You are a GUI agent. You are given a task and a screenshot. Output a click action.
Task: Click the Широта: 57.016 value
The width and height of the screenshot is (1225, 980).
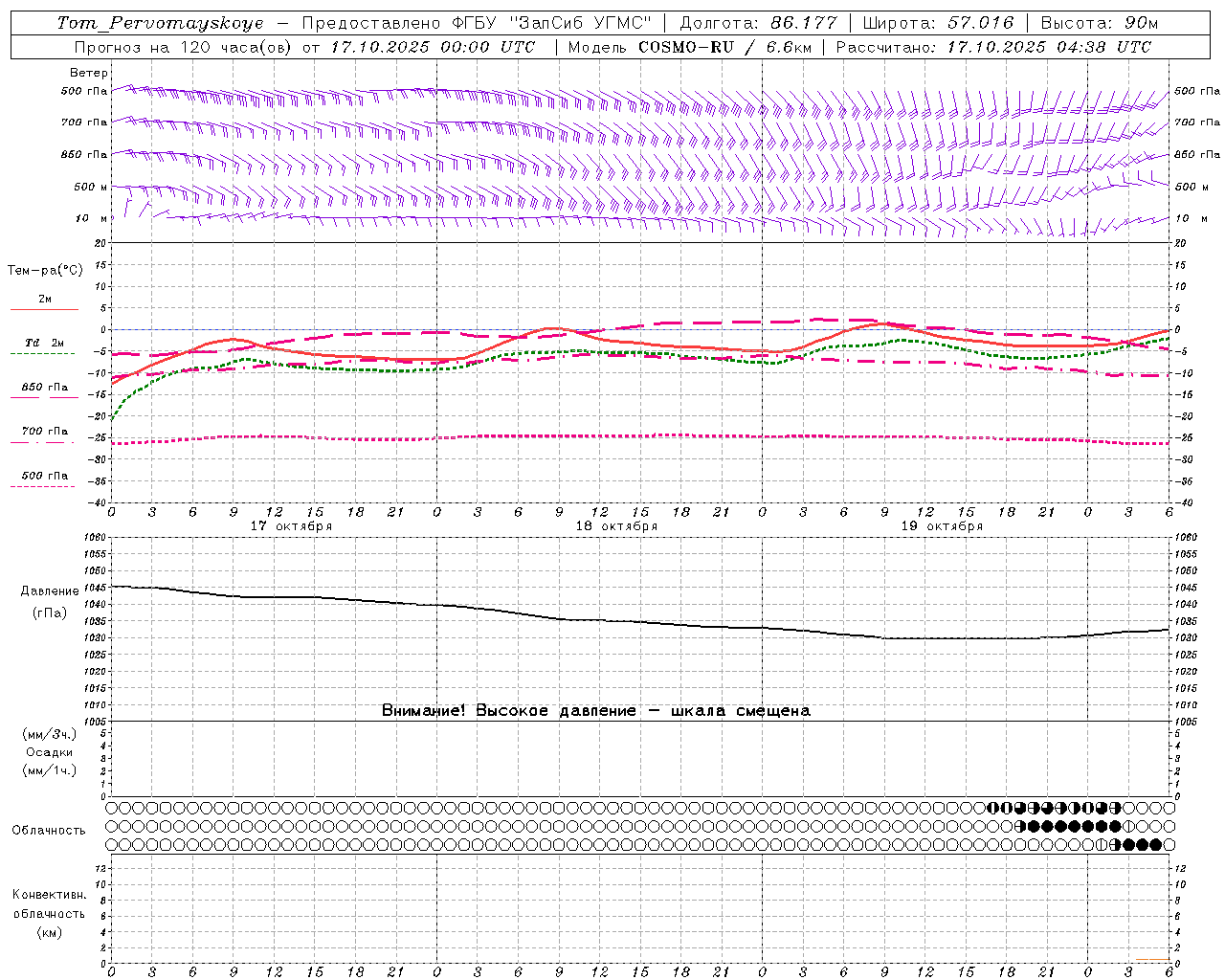click(938, 23)
